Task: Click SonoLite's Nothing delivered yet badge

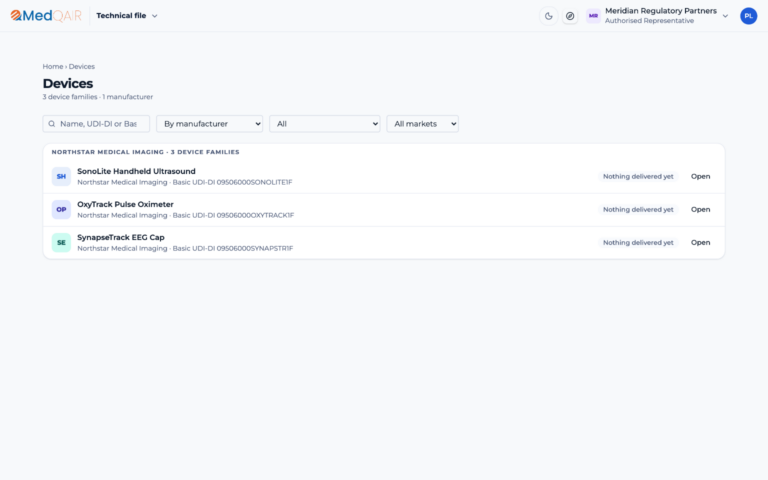Action: point(638,176)
